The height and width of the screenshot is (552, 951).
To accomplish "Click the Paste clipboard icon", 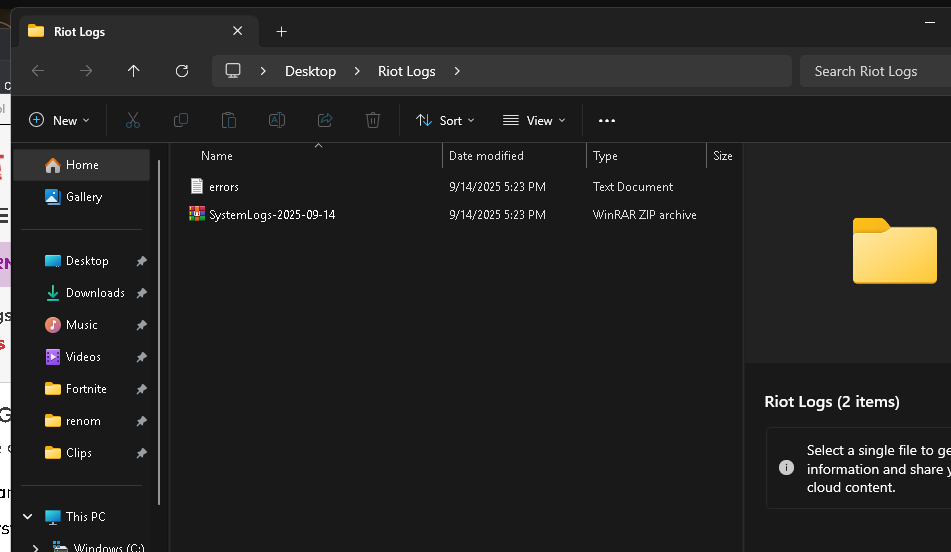I will click(x=229, y=120).
